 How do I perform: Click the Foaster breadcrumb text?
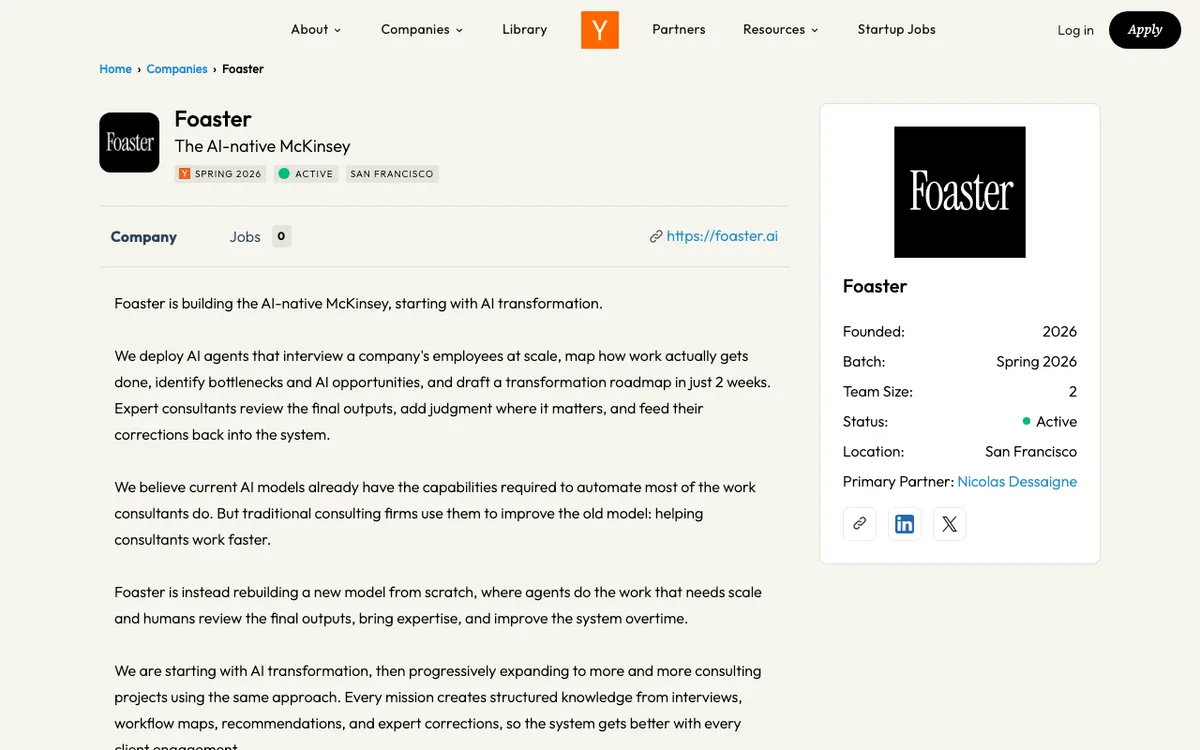[243, 69]
